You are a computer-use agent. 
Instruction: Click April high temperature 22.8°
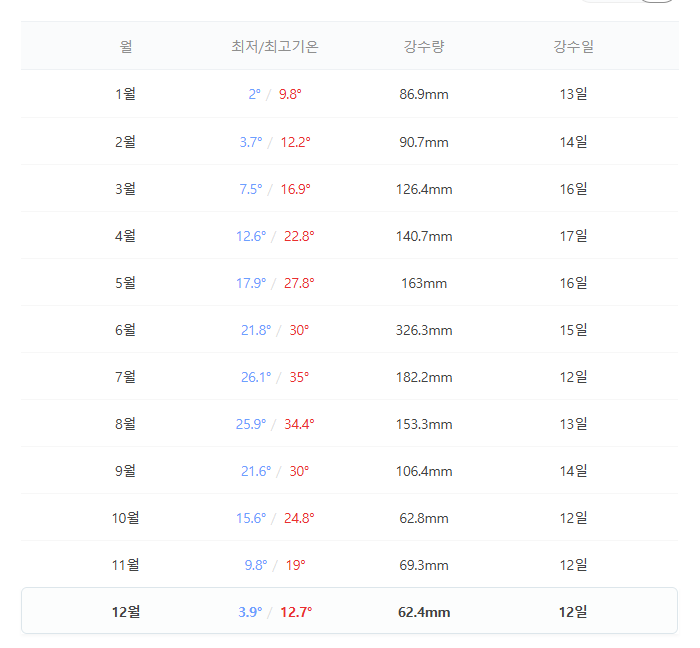click(299, 236)
